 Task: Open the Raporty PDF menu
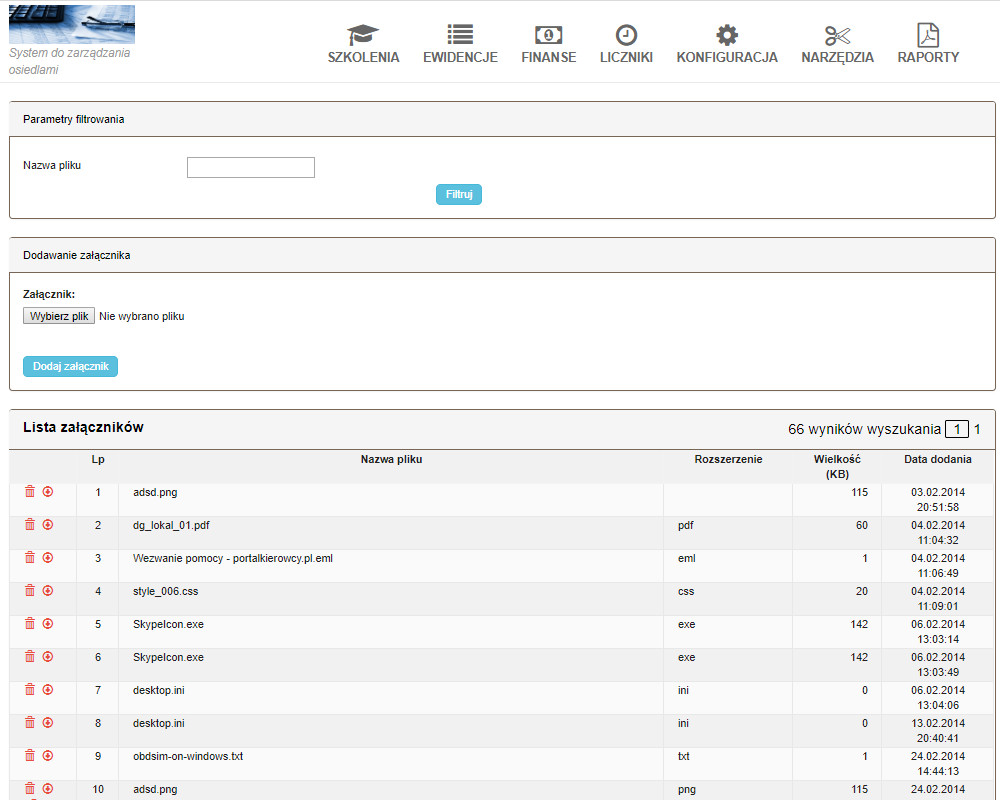click(928, 44)
